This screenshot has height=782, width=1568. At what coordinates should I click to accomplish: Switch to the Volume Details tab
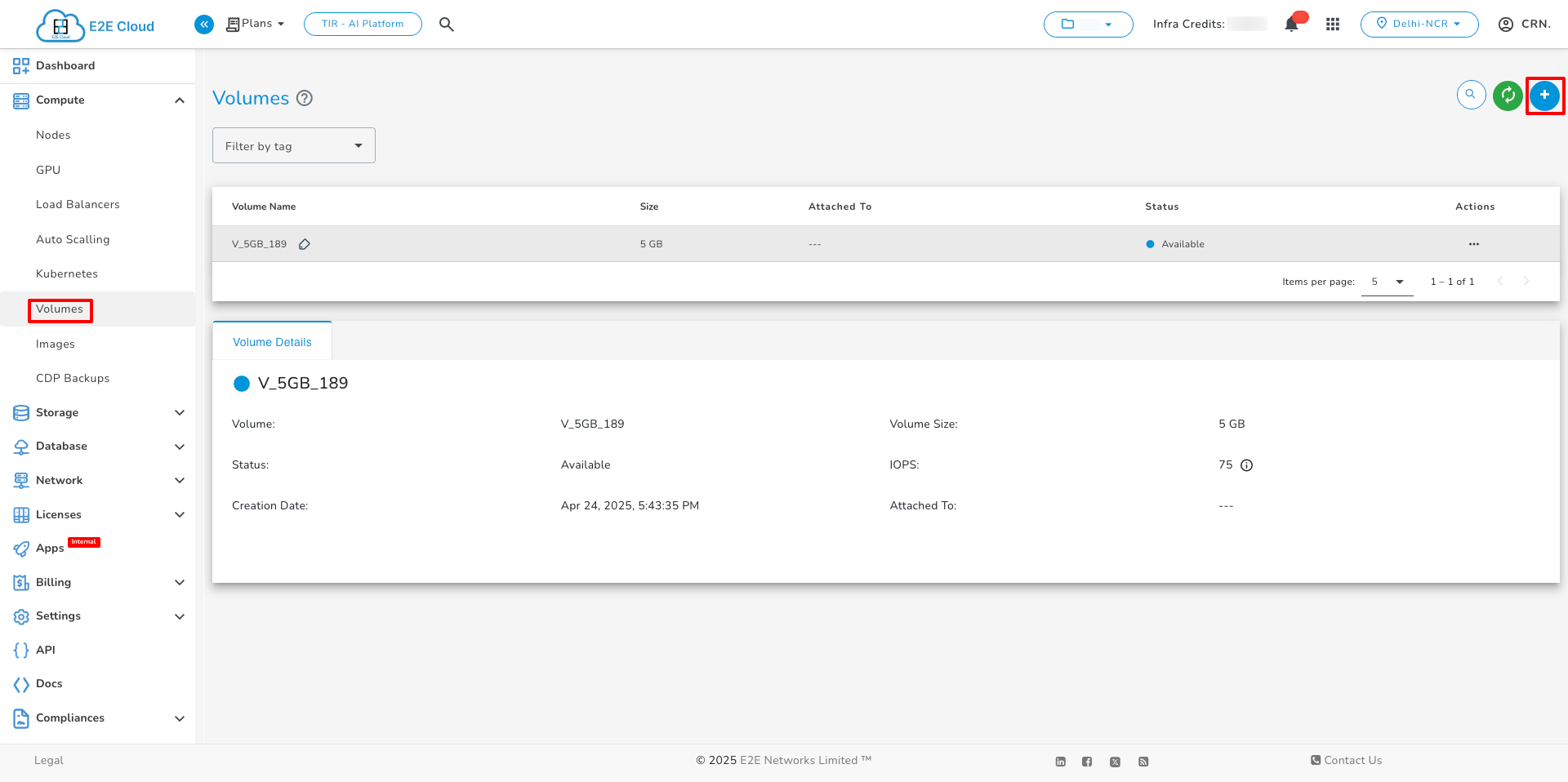point(272,341)
